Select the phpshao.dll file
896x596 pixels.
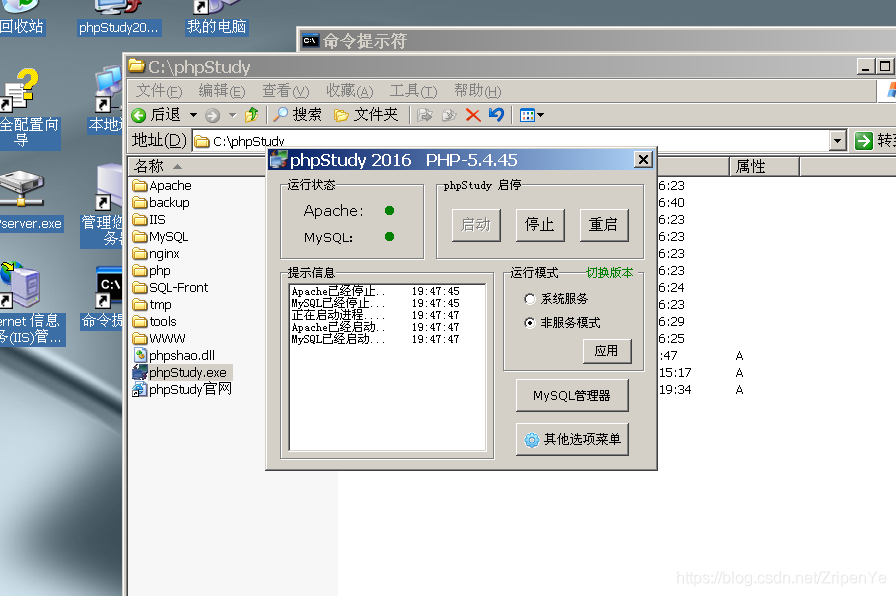coord(174,355)
